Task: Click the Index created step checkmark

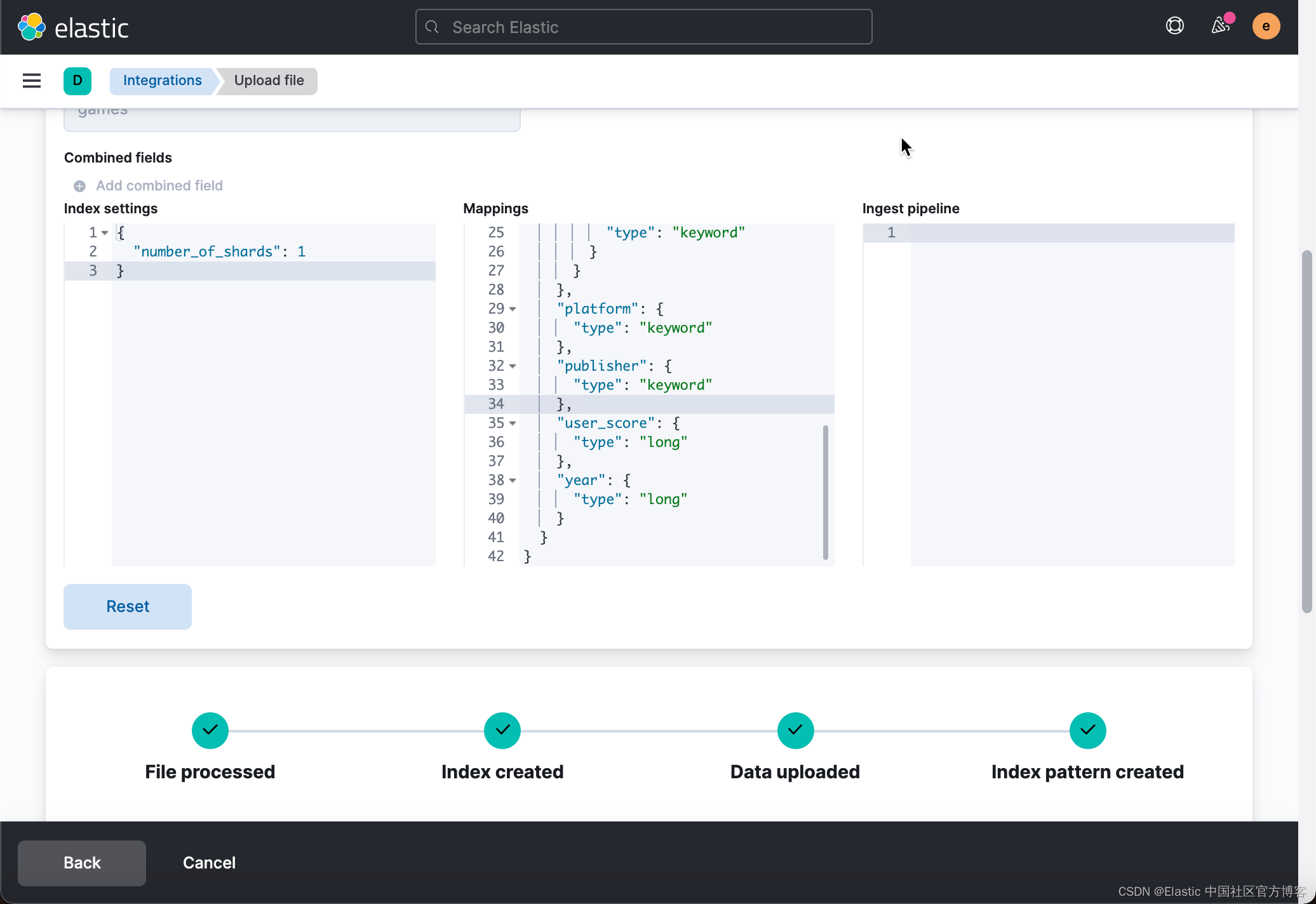Action: [502, 730]
